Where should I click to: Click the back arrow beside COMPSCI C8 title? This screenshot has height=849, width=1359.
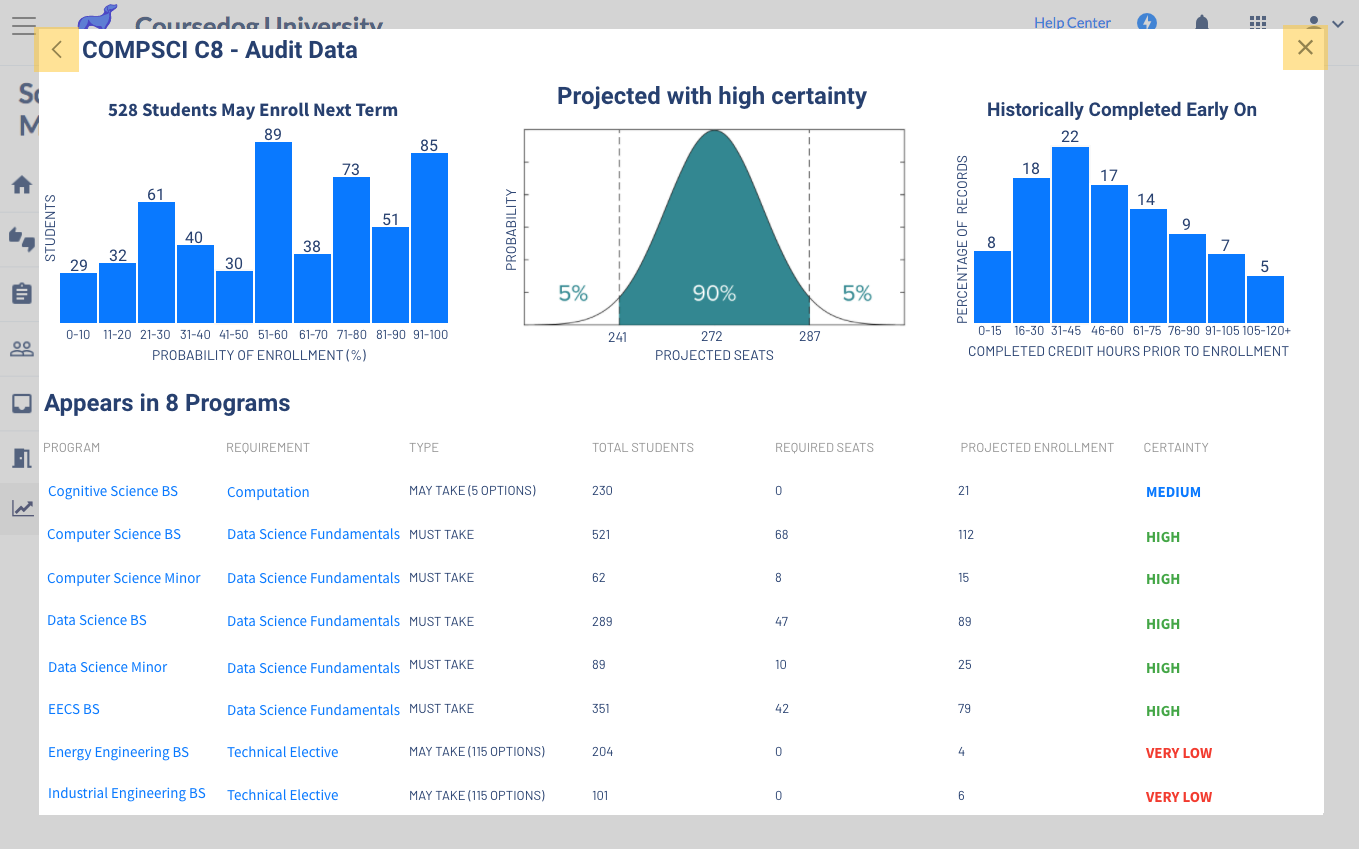57,50
